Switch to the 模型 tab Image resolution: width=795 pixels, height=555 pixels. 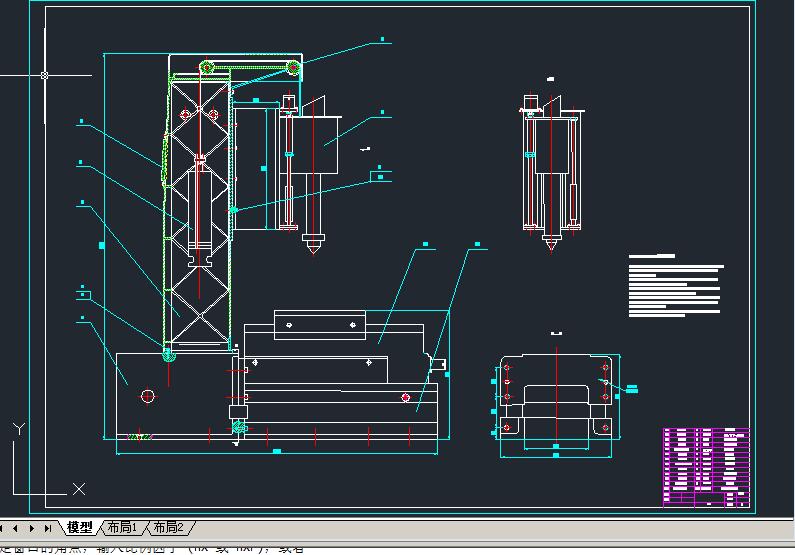(79, 528)
